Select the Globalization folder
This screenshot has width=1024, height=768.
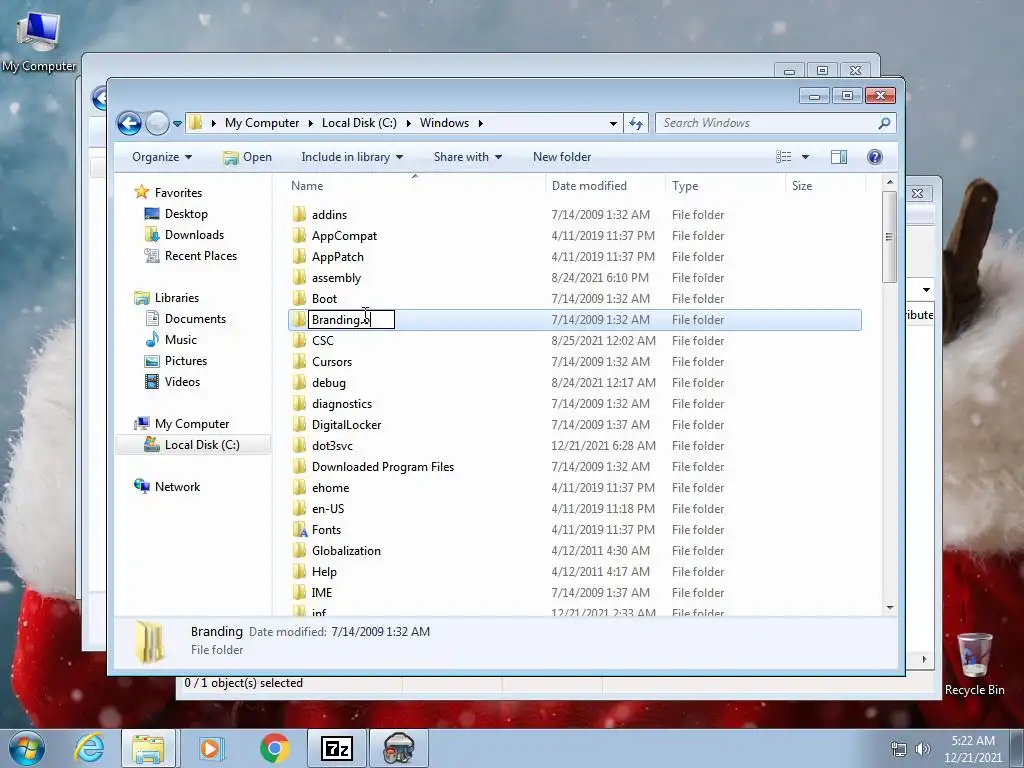click(346, 551)
